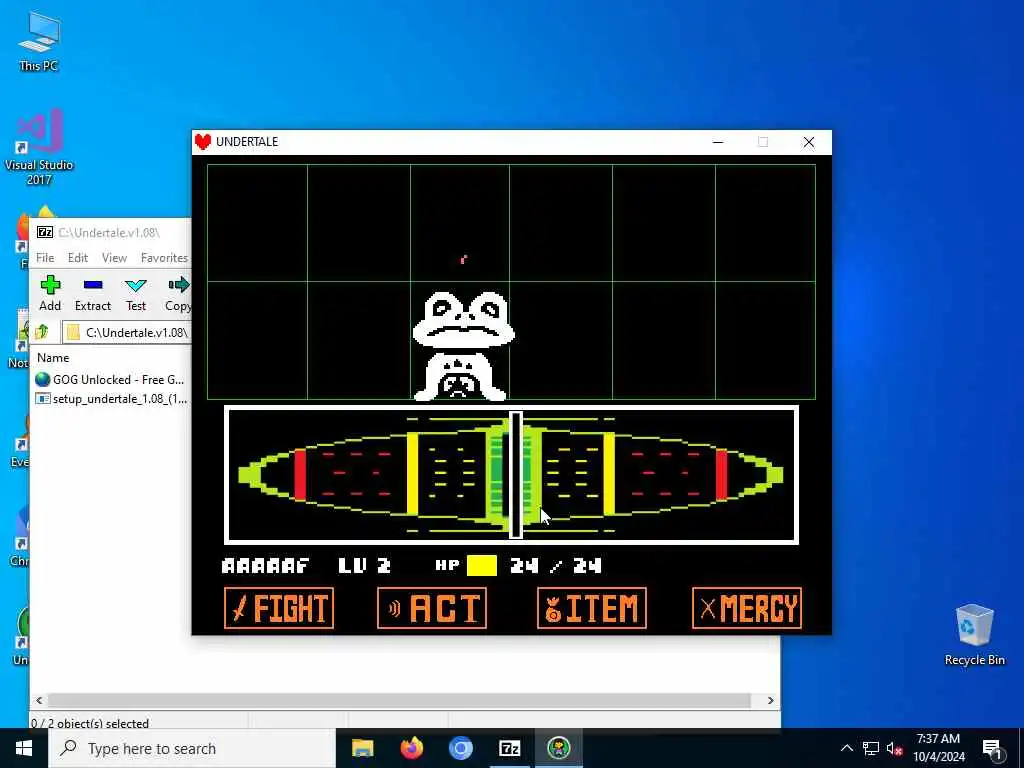Click the muted volume icon in tray
Screen dimensions: 1024x768
point(894,748)
